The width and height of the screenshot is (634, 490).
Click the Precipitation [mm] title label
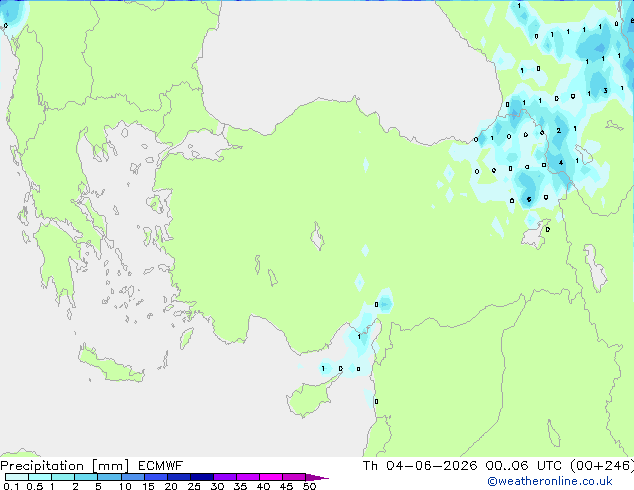point(65,466)
